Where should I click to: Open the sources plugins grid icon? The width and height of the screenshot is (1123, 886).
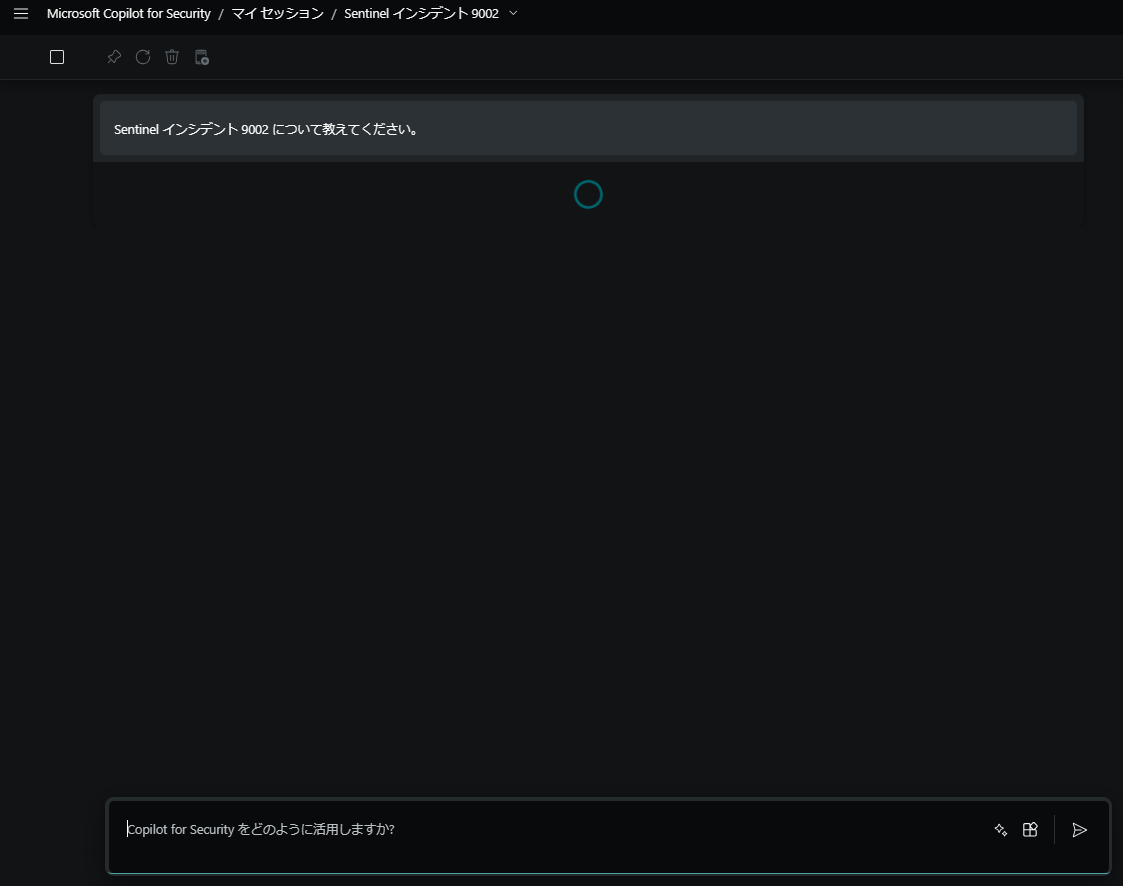1030,829
